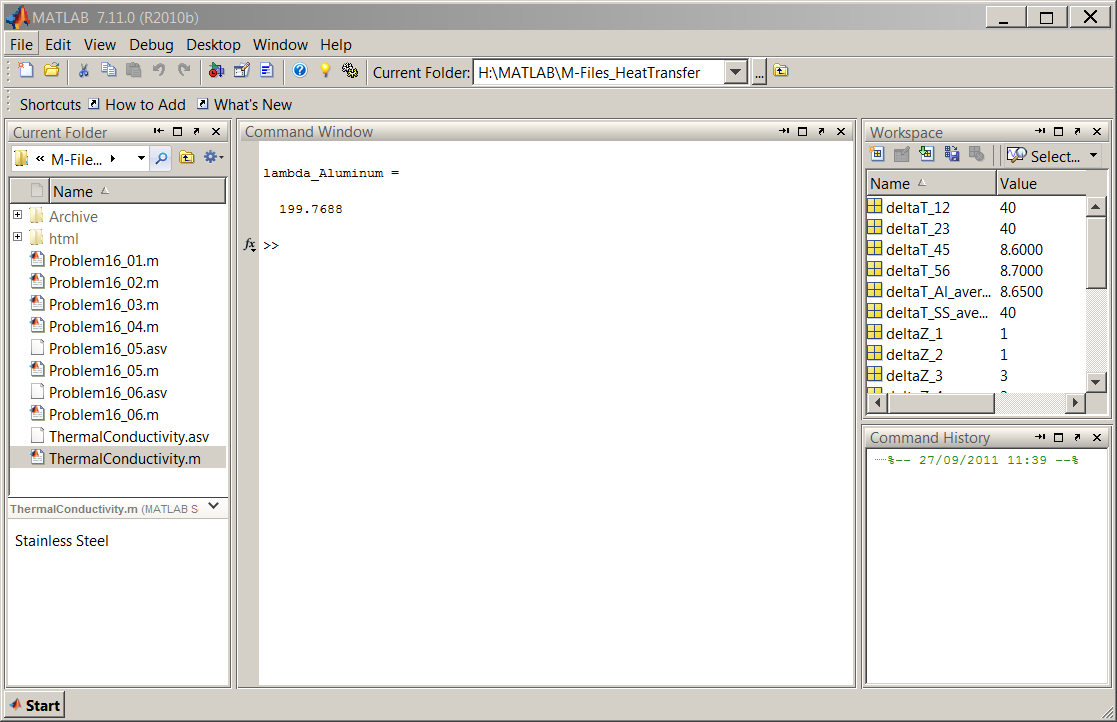Click the Open file toolbar icon

pyautogui.click(x=51, y=70)
